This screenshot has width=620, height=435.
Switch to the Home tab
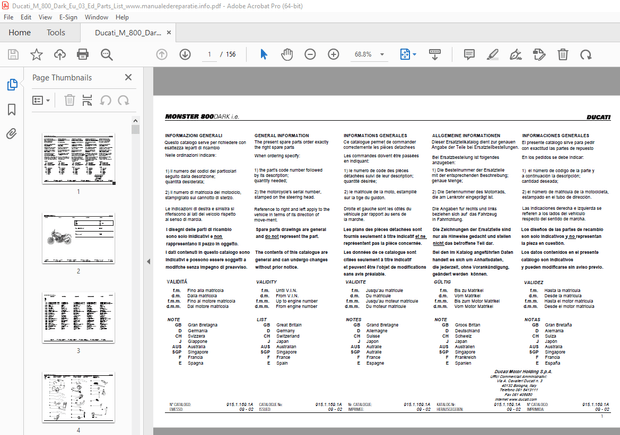19,33
